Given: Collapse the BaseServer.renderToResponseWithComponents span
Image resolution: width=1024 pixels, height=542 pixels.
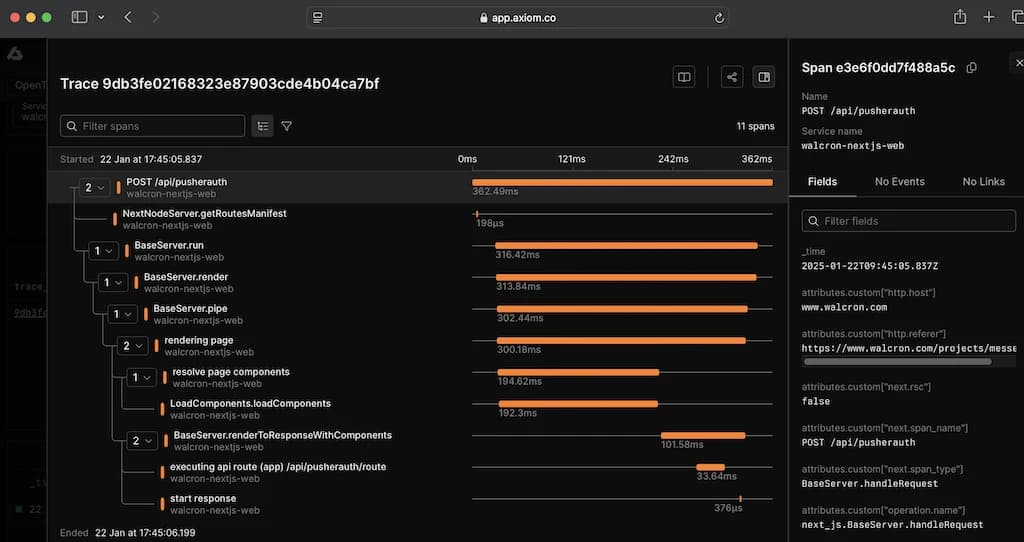Looking at the screenshot, I should (143, 441).
